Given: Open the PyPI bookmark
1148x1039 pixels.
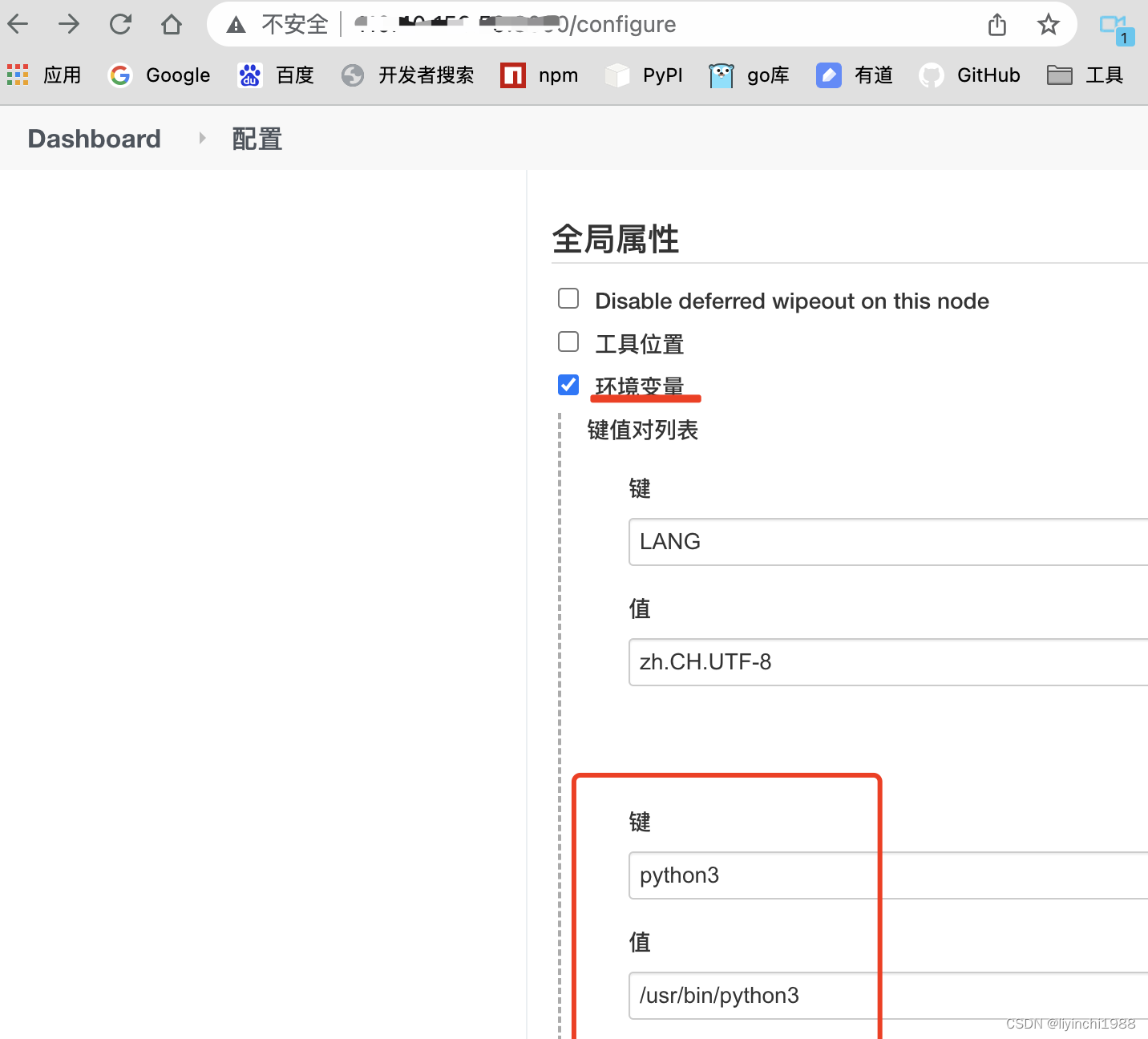Looking at the screenshot, I should click(644, 75).
